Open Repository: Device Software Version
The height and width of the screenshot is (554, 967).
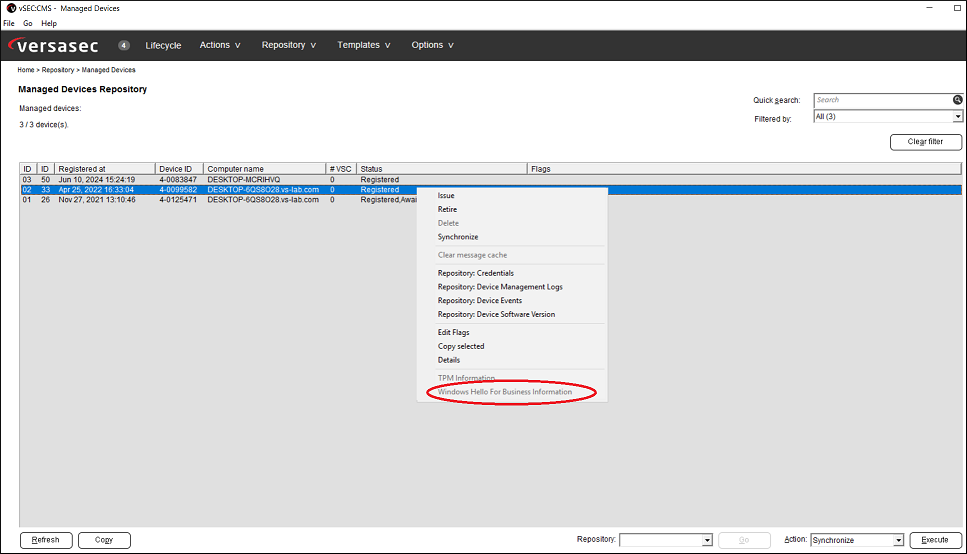click(x=496, y=314)
